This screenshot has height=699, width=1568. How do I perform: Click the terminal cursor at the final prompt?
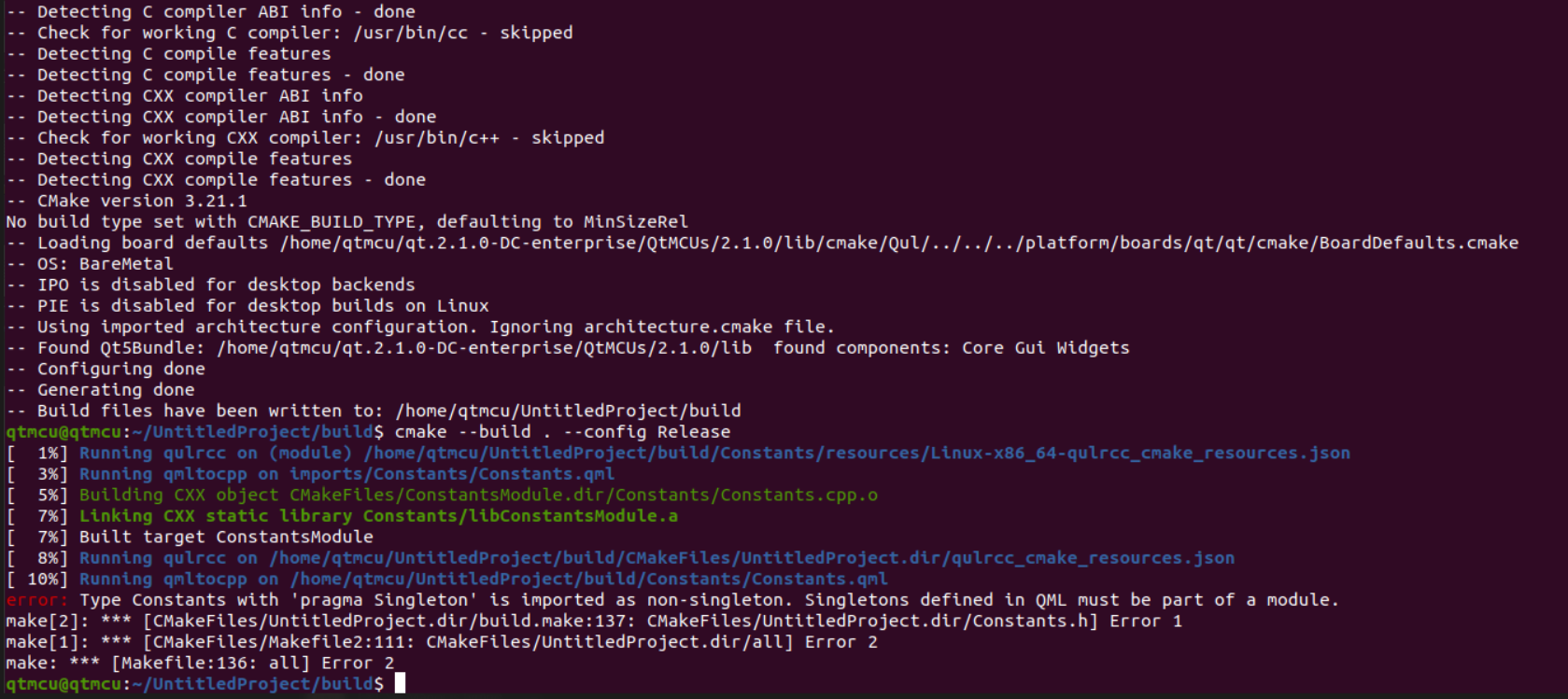[400, 684]
